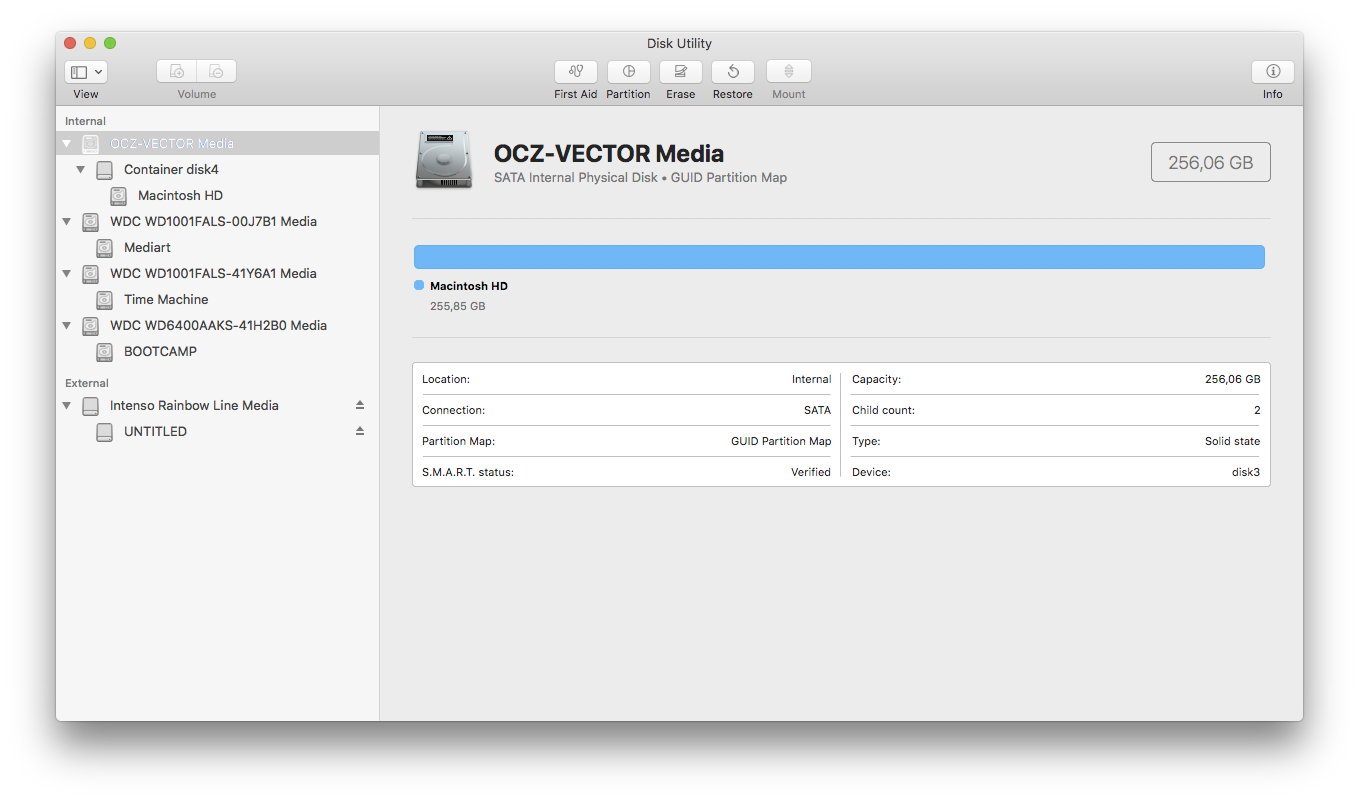The height and width of the screenshot is (801, 1359).
Task: Select the UNTITLED external volume
Action: 218,431
